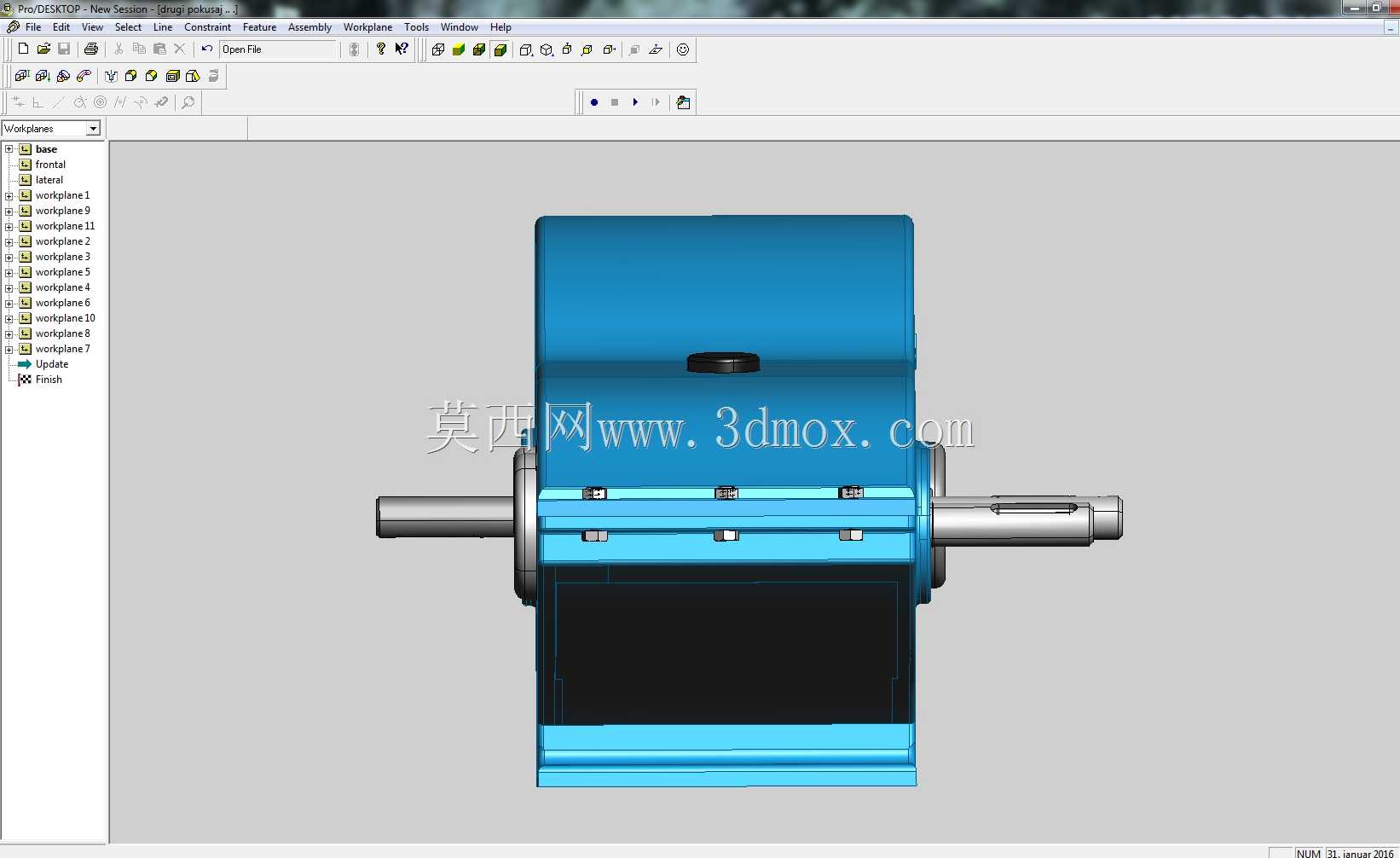Switch to wireframe display cube icon
1400x858 pixels.
(x=438, y=49)
